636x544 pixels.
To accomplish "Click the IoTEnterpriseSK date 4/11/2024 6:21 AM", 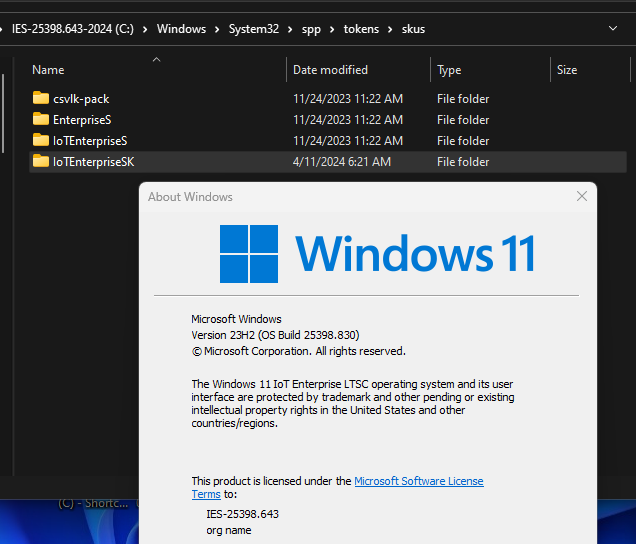I will (342, 162).
